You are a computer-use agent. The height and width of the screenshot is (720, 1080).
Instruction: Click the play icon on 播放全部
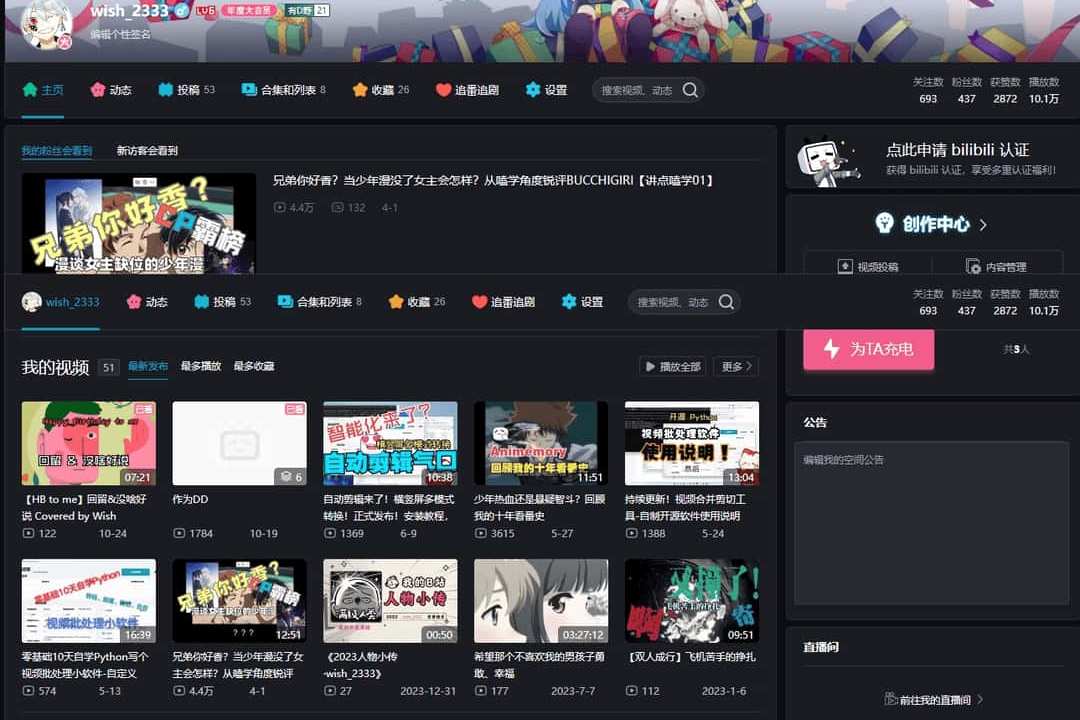point(651,367)
